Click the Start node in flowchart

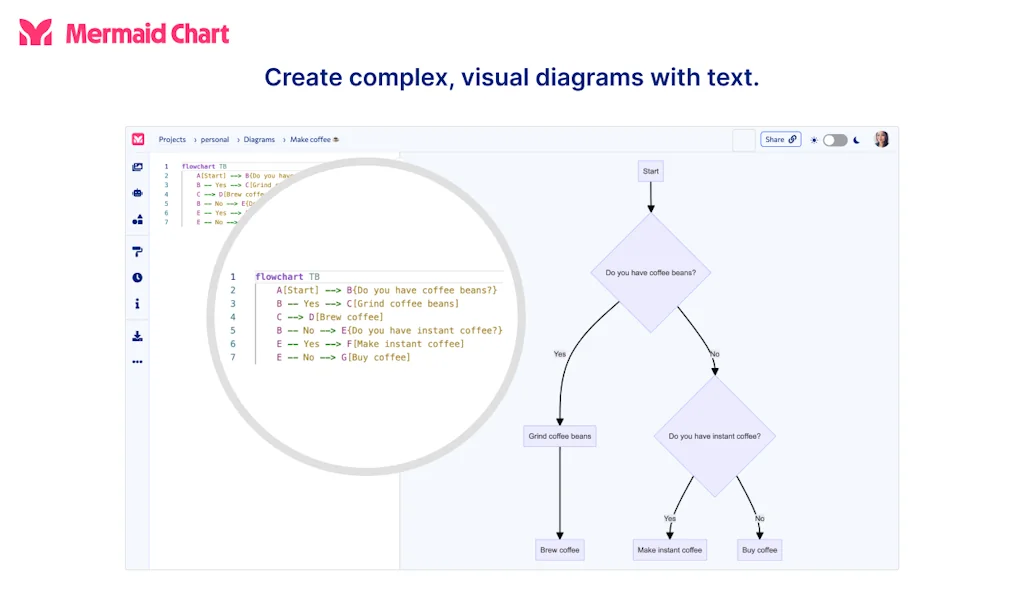point(651,171)
